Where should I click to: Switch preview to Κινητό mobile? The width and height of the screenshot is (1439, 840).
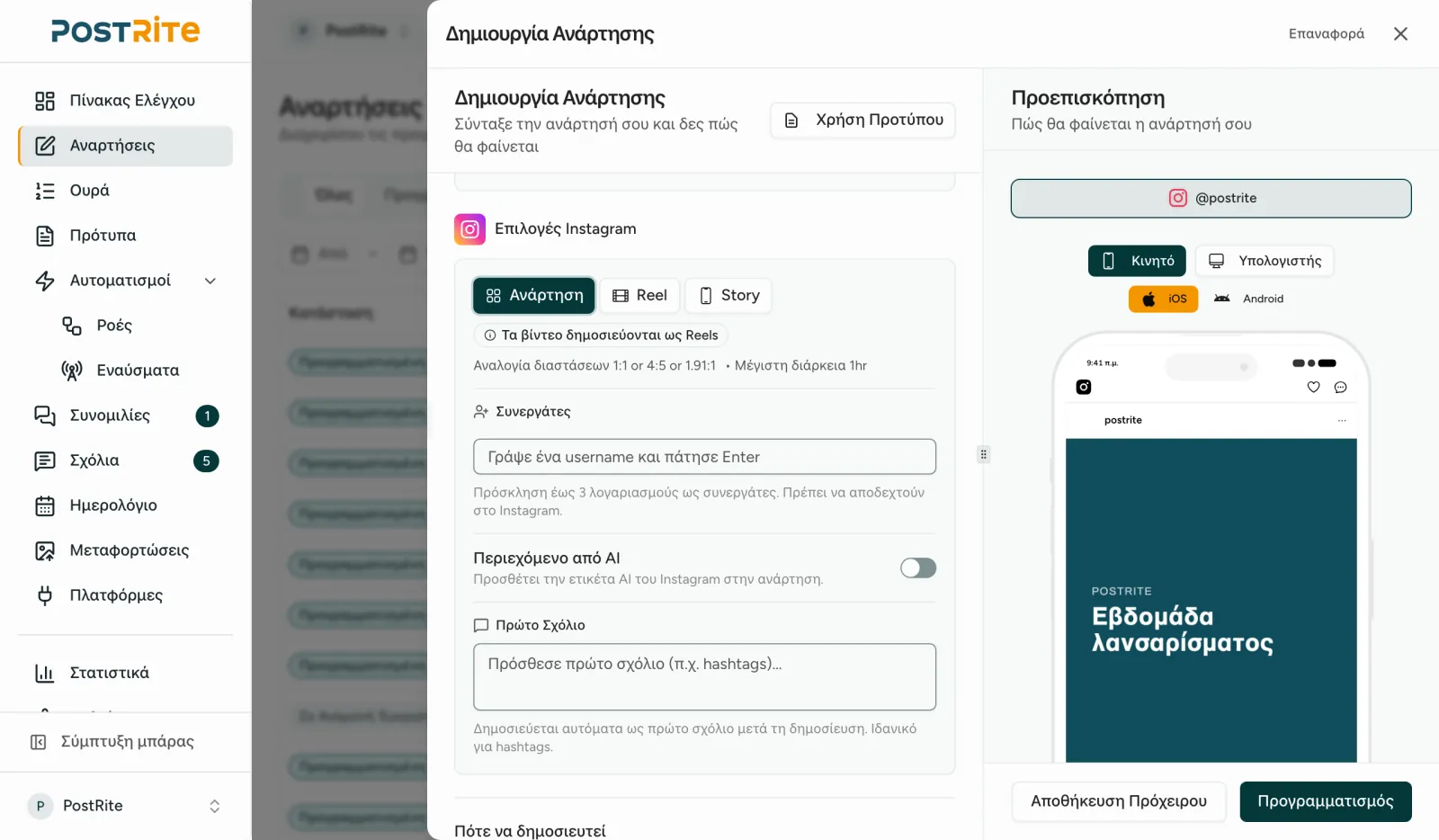click(x=1137, y=261)
